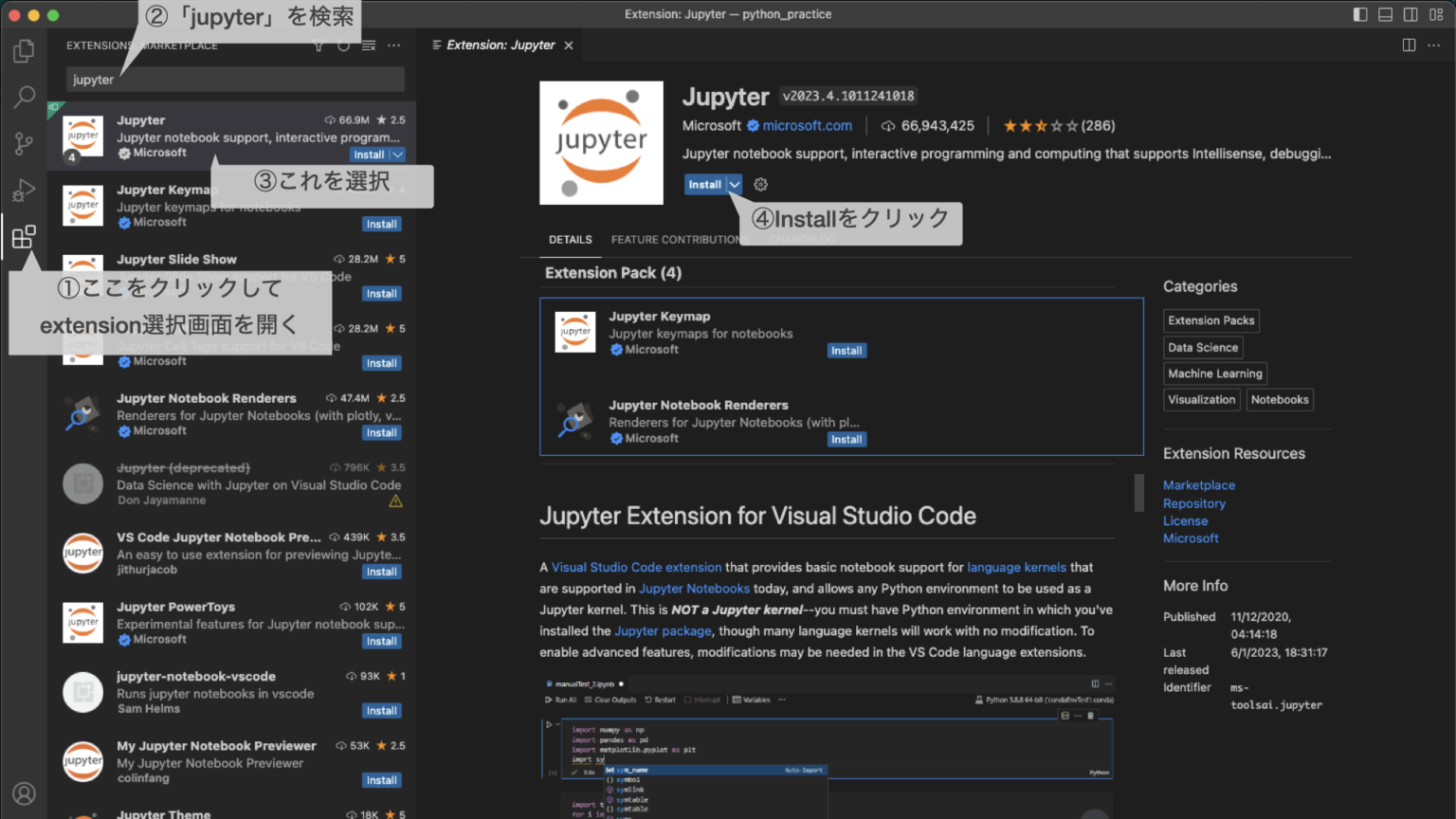Viewport: 1456px width, 819px height.
Task: Clear extension search results via icon
Action: (x=369, y=45)
